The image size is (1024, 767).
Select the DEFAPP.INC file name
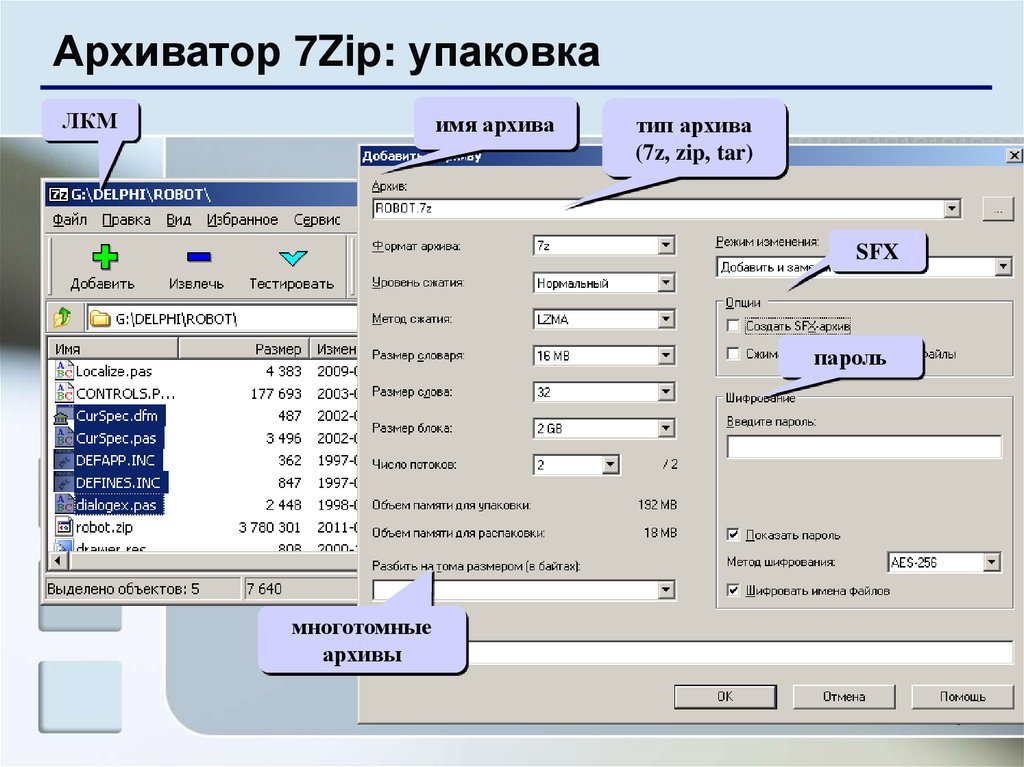click(115, 461)
